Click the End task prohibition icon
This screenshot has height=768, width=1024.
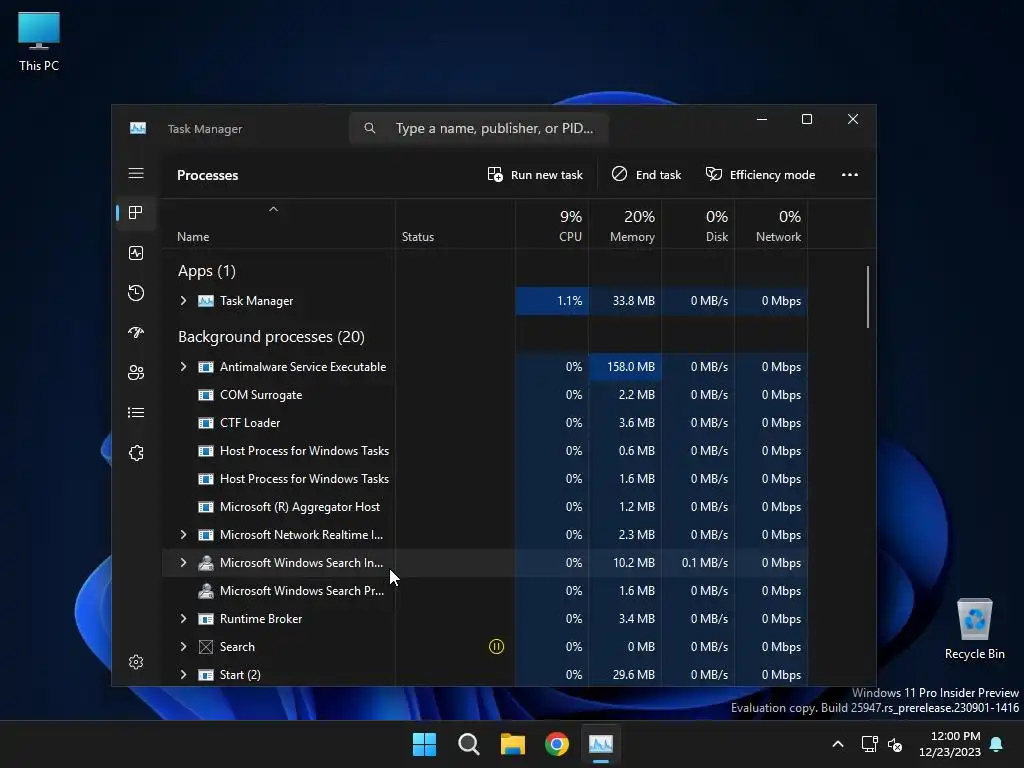click(x=619, y=174)
